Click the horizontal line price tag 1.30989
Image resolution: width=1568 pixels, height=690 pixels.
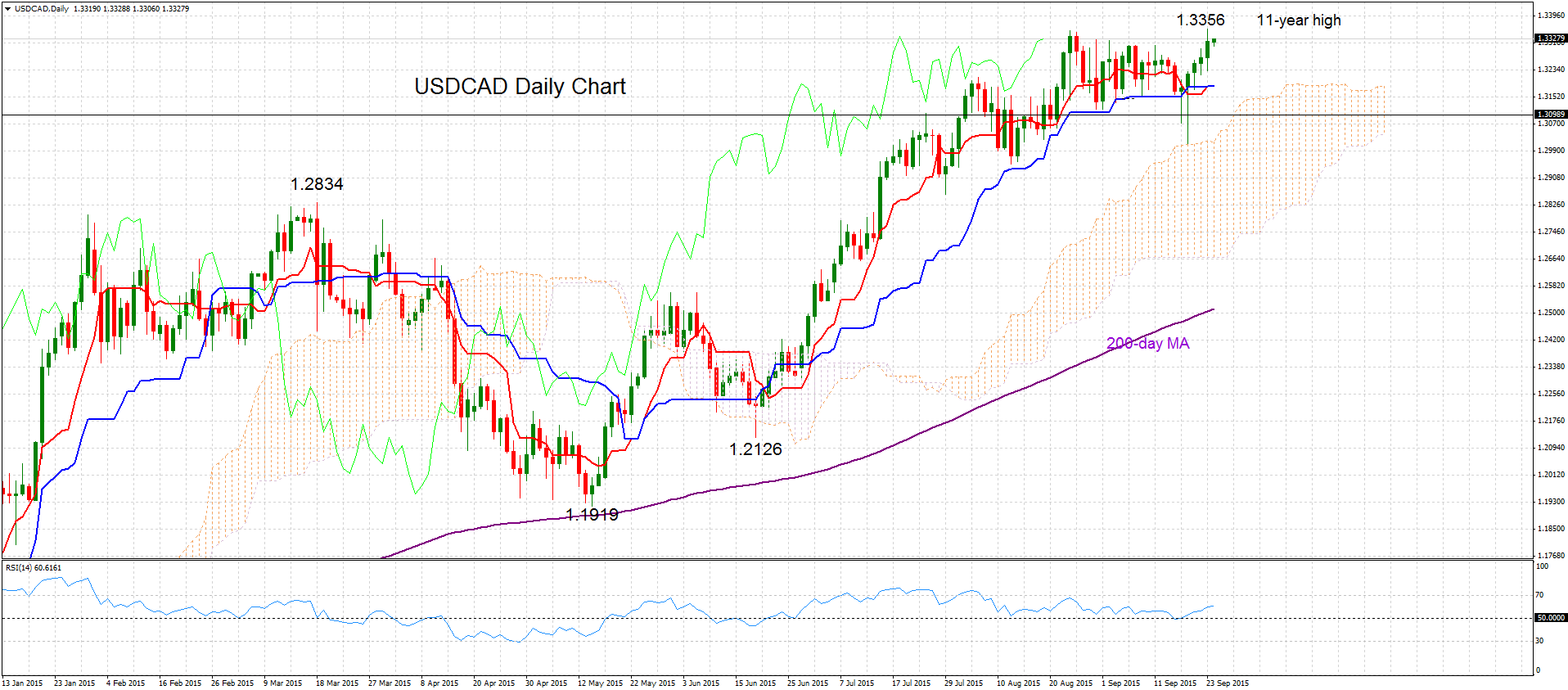[x=1550, y=115]
